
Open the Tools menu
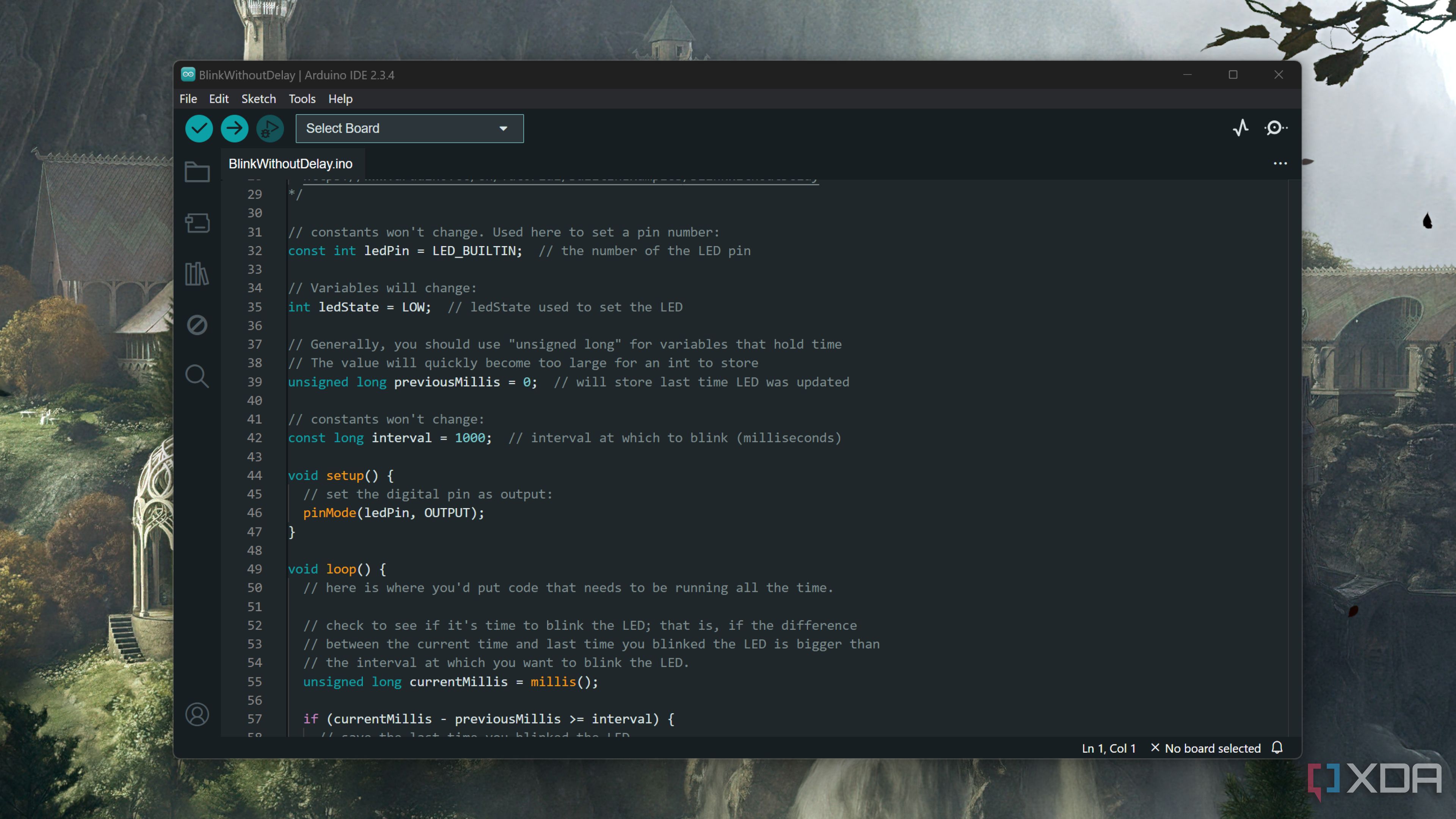coord(303,99)
